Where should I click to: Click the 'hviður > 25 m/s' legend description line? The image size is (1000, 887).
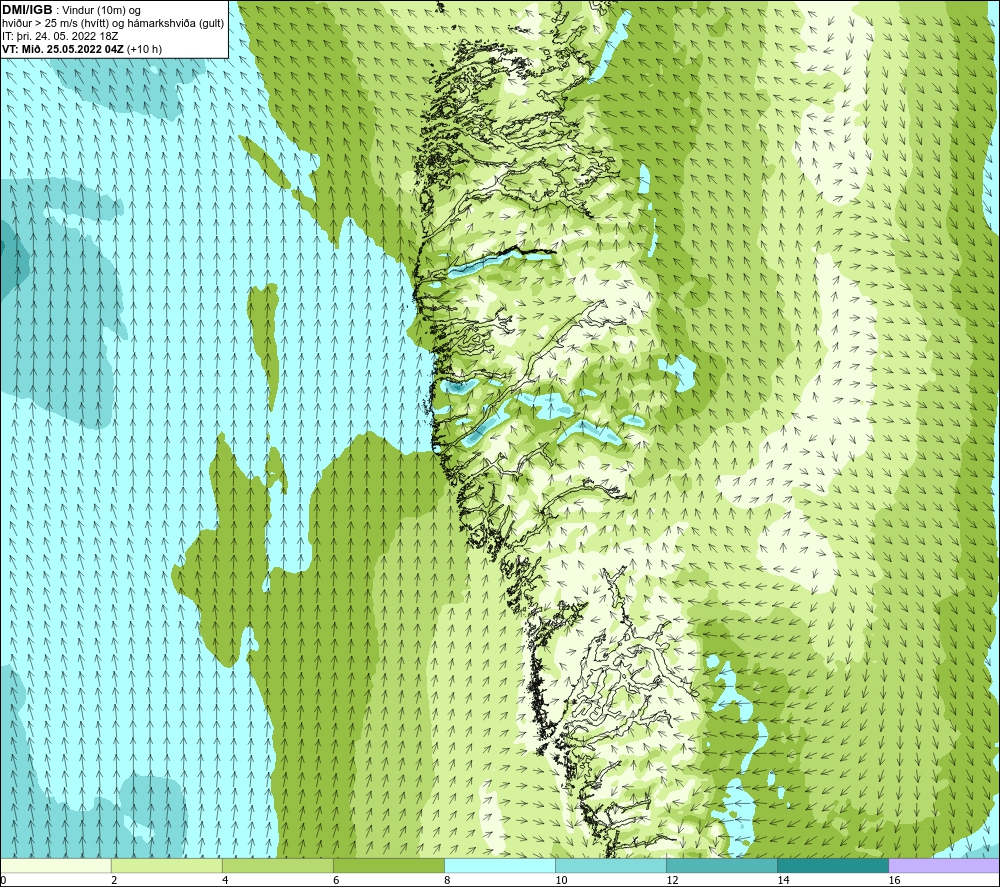(113, 24)
